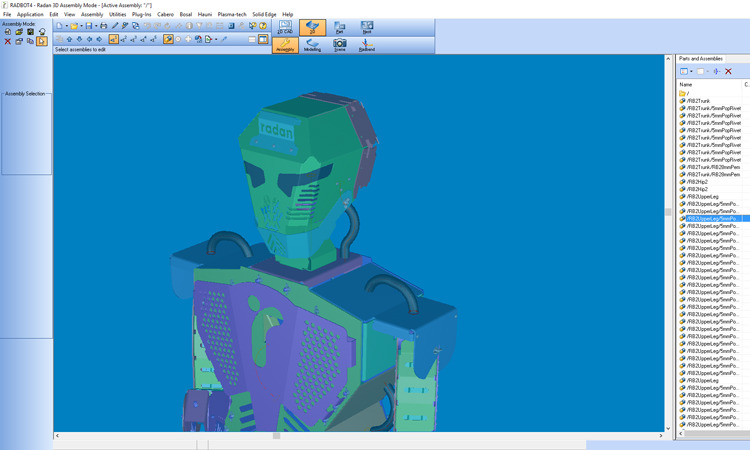Select the Assembly wrench mode button
750x450 pixels.
285,45
